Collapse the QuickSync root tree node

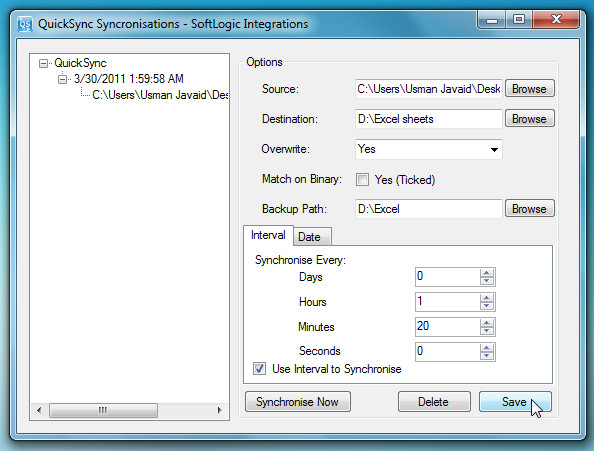click(44, 63)
